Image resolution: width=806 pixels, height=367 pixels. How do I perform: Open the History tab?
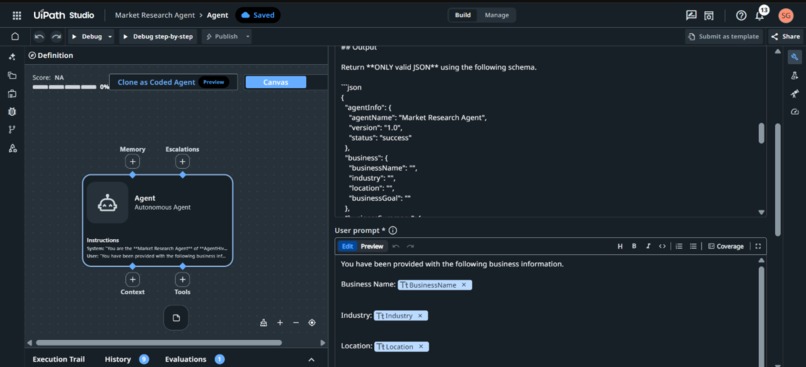coord(118,359)
